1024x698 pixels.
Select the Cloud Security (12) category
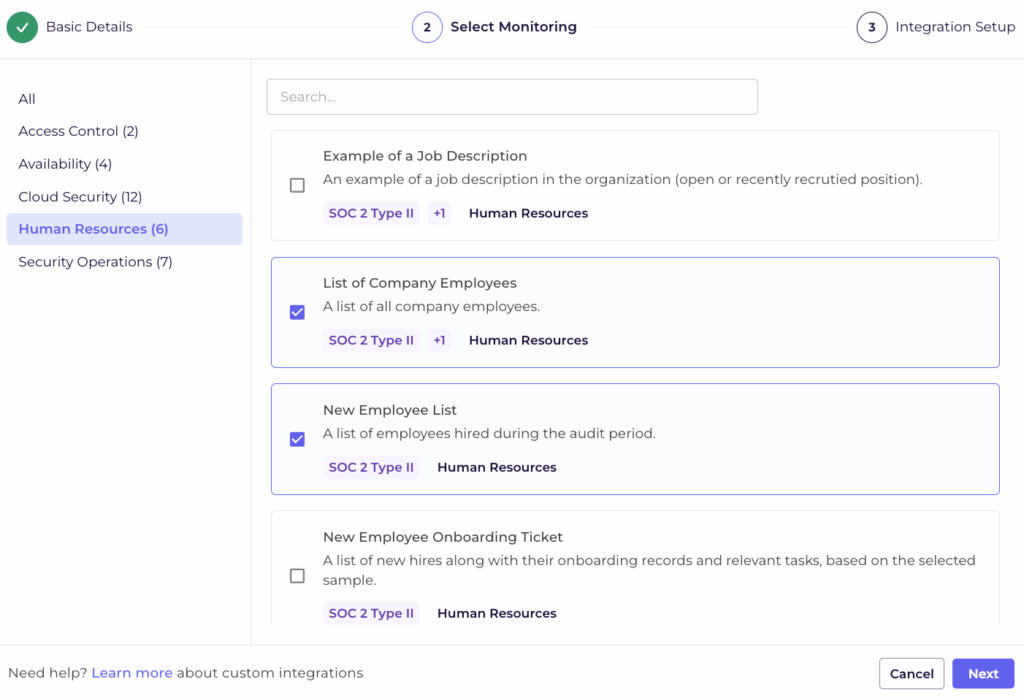click(80, 197)
